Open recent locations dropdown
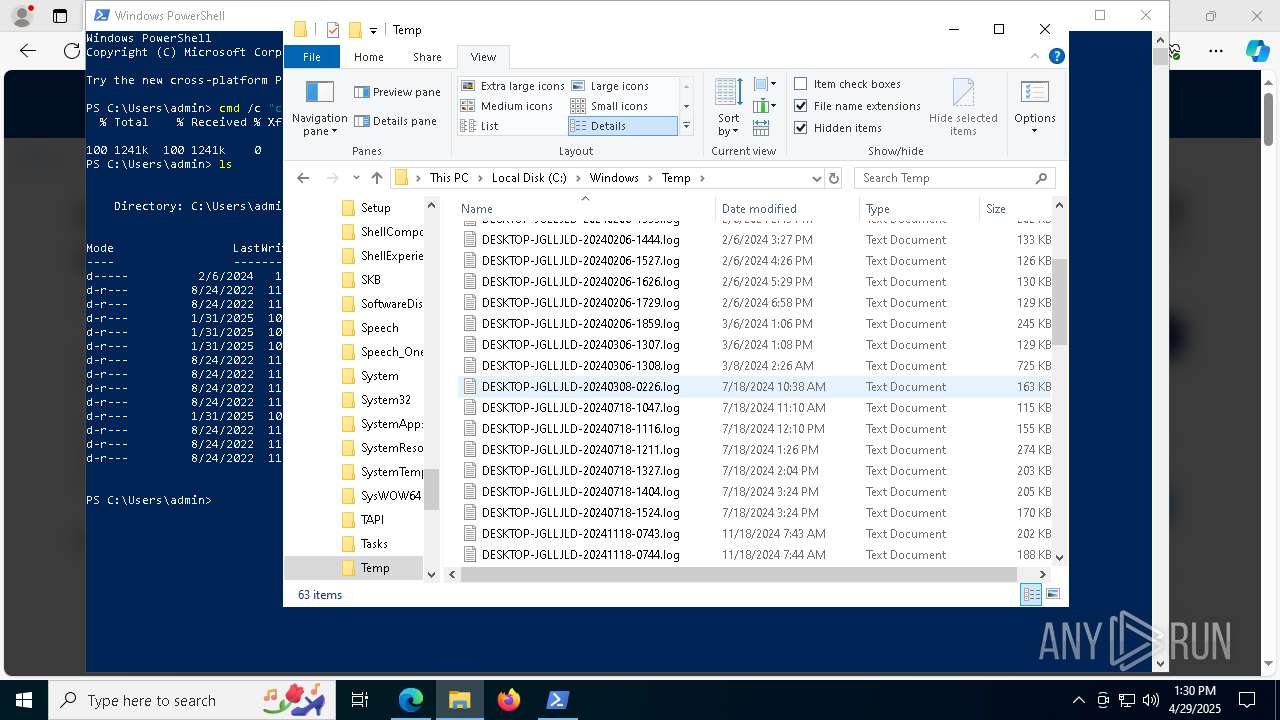This screenshot has height=720, width=1280. [x=356, y=178]
